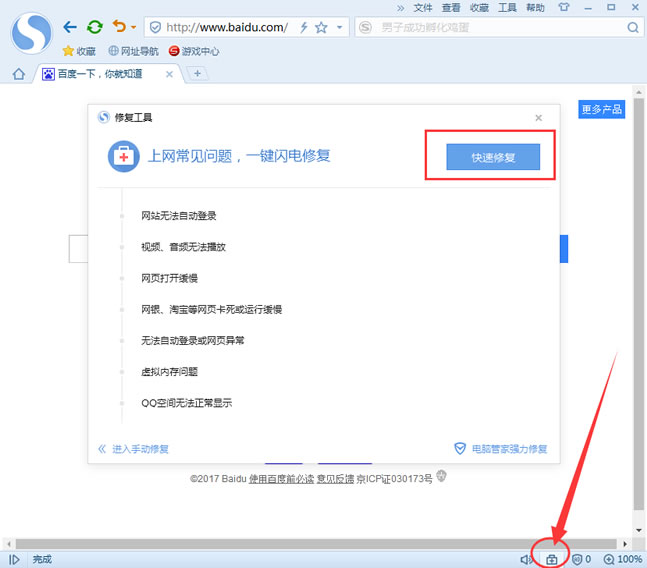This screenshot has height=568, width=647.
Task: Click the ad-block shield counter
Action: (581, 559)
